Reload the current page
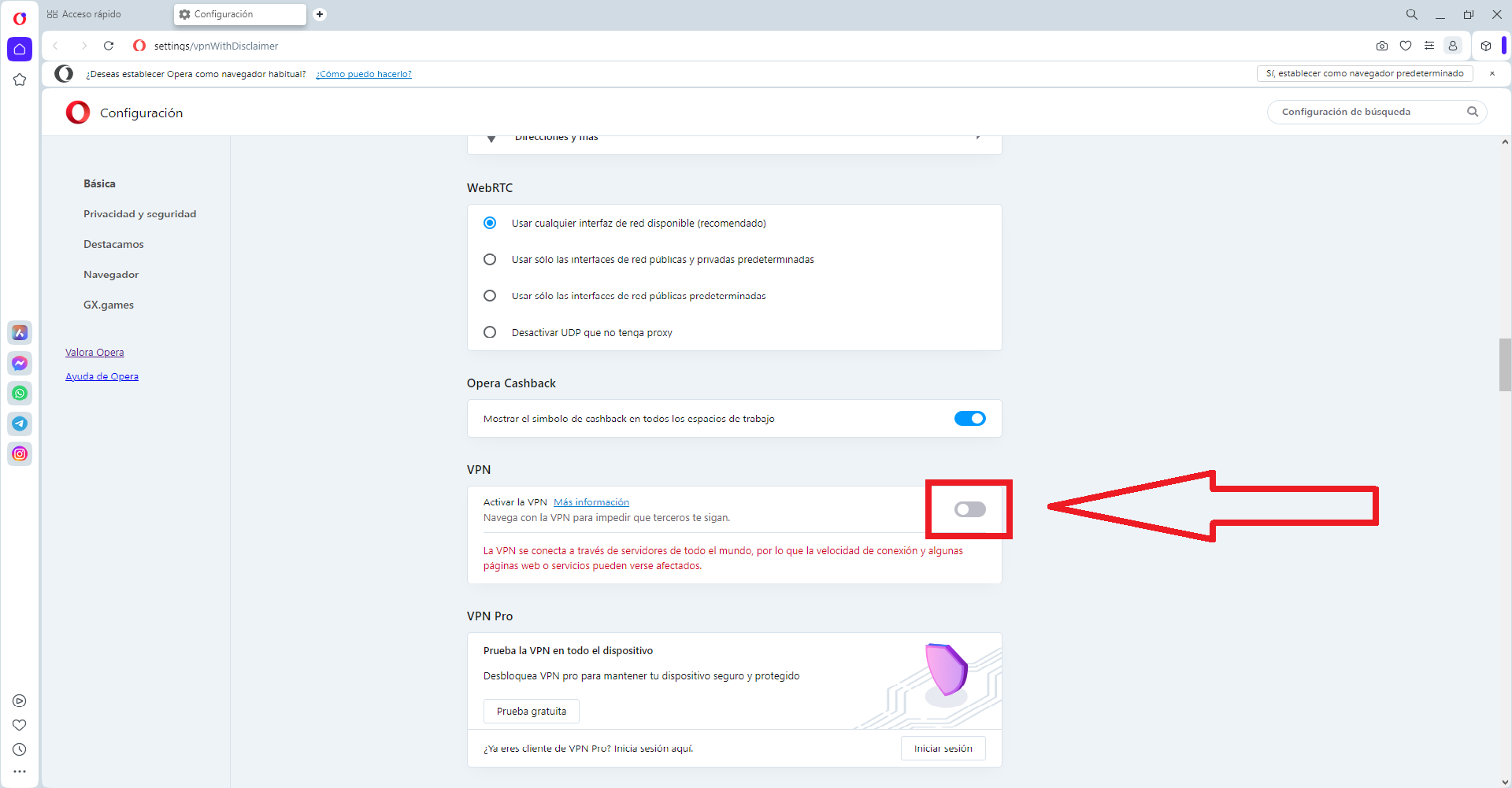Screen dimensions: 1512x788 pyautogui.click(x=109, y=46)
